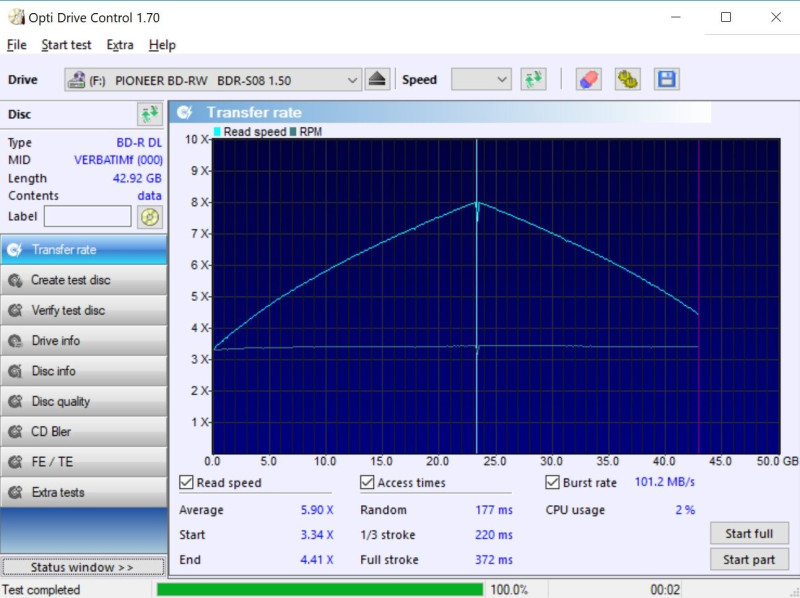This screenshot has height=598, width=800.
Task: Open the drive selection dropdown
Action: [x=213, y=80]
